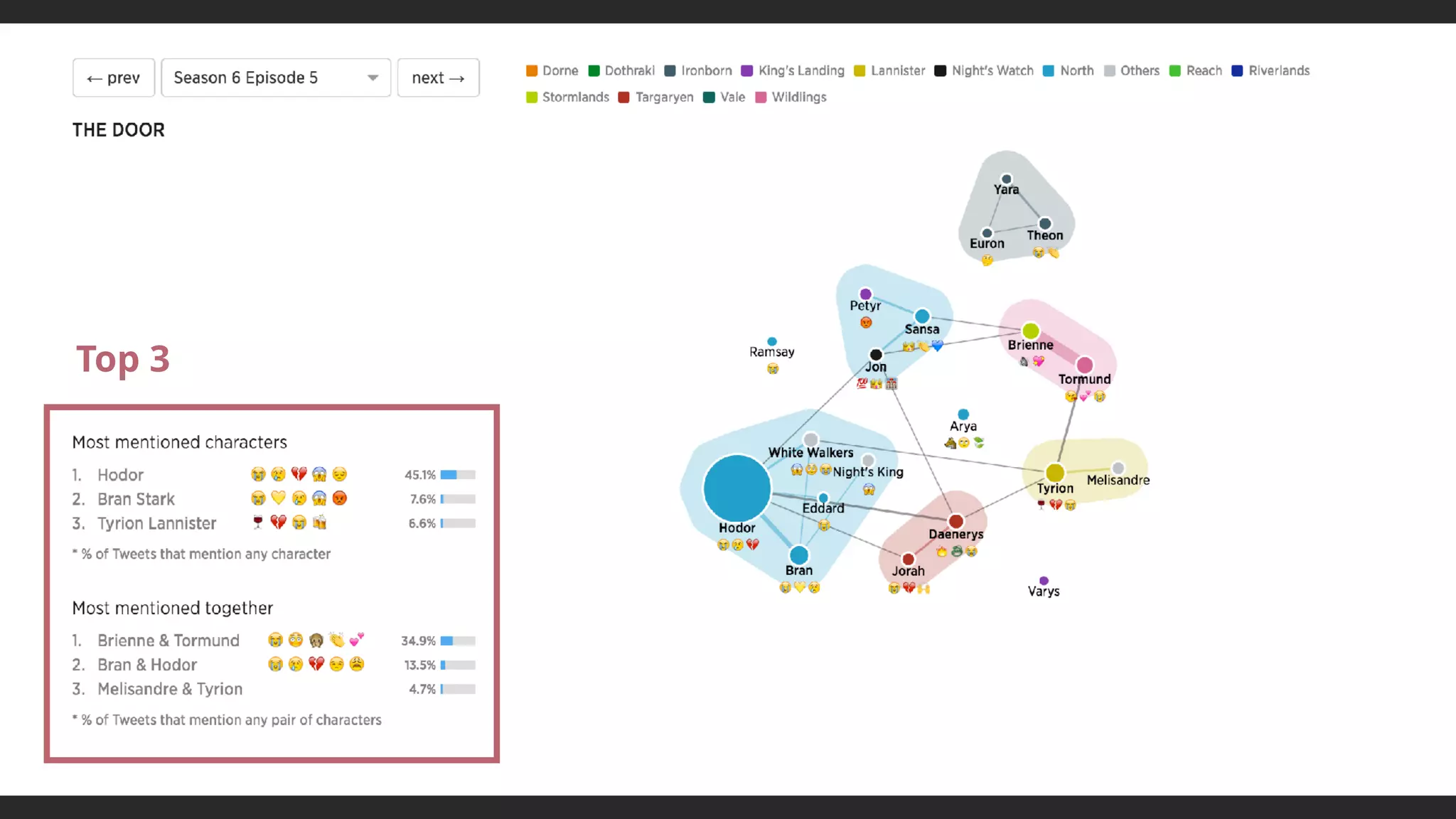Click Hodor's 45.1% percentage bar

coord(457,475)
